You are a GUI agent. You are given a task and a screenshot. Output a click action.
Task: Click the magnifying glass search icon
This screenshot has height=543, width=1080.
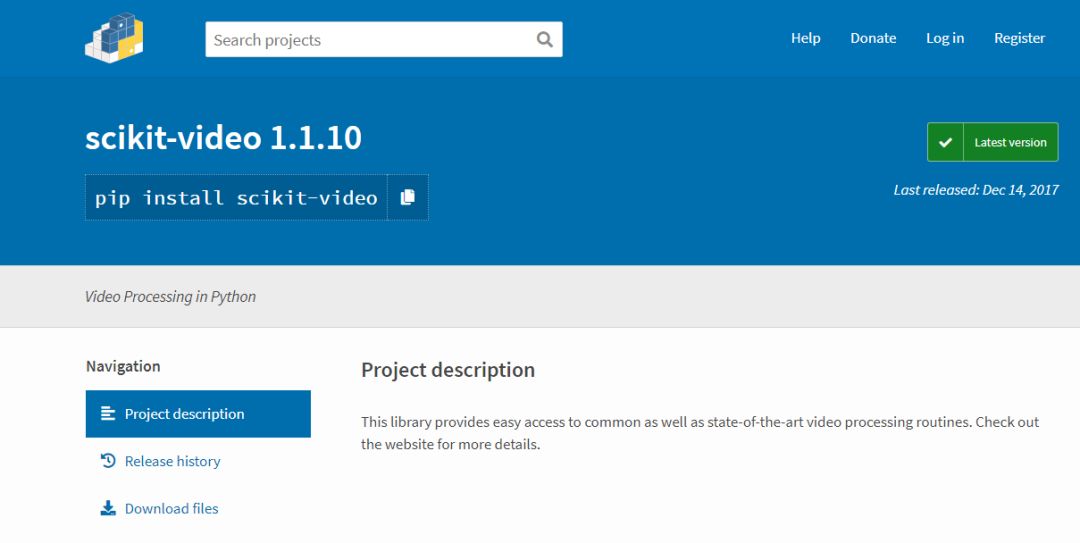[544, 39]
